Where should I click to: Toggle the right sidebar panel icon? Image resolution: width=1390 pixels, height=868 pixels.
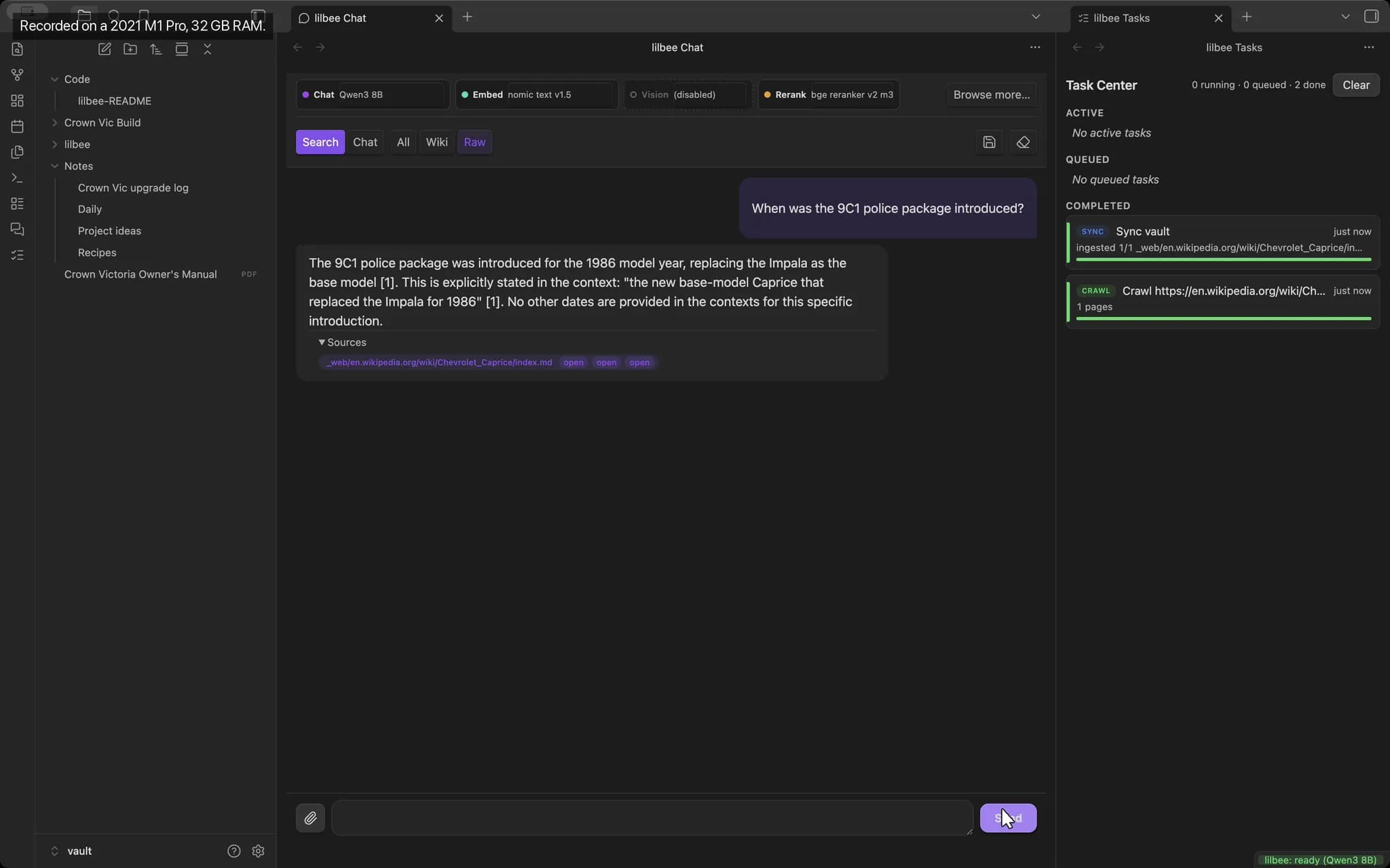pyautogui.click(x=1371, y=16)
